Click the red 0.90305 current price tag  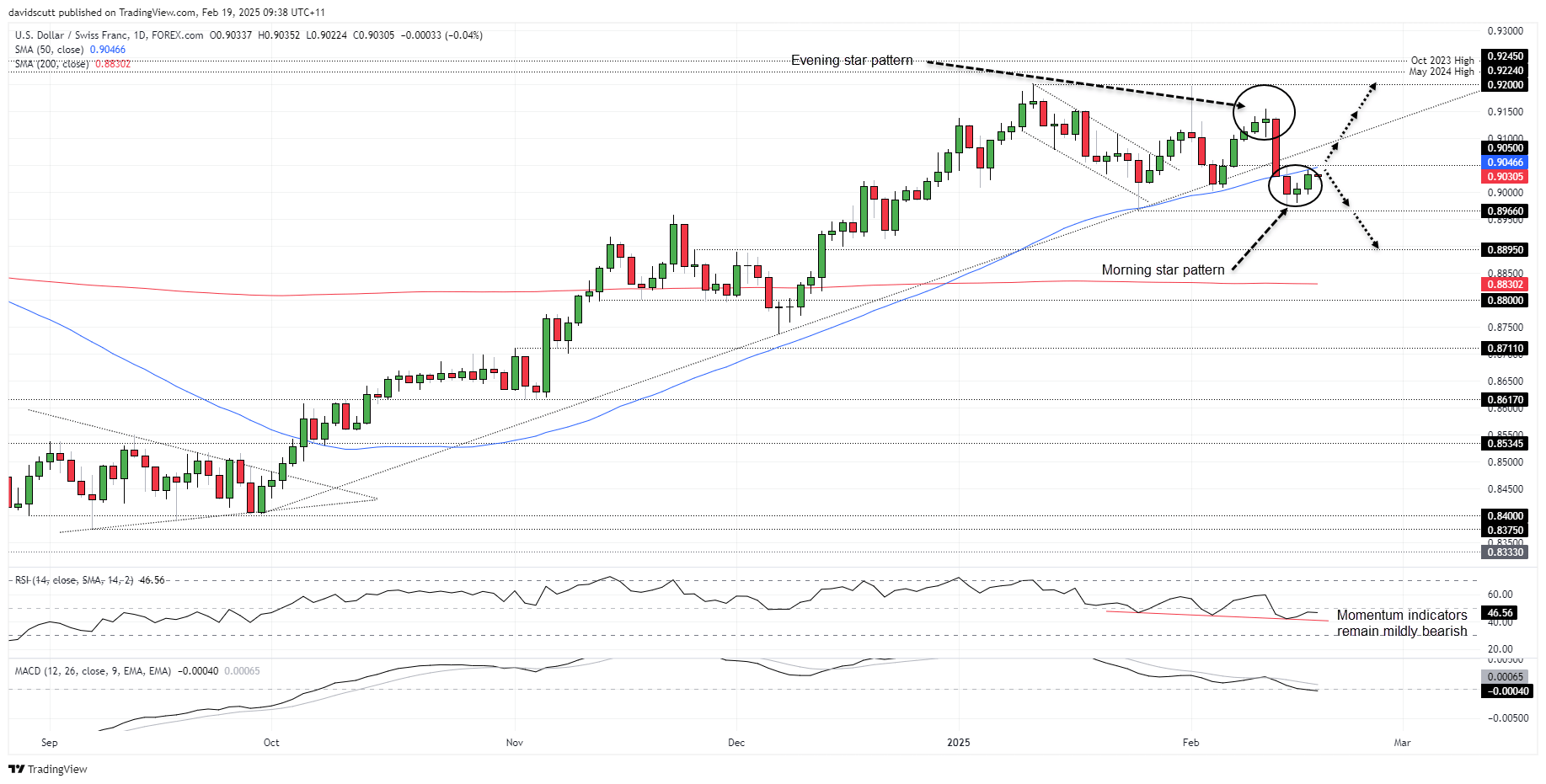[1505, 177]
